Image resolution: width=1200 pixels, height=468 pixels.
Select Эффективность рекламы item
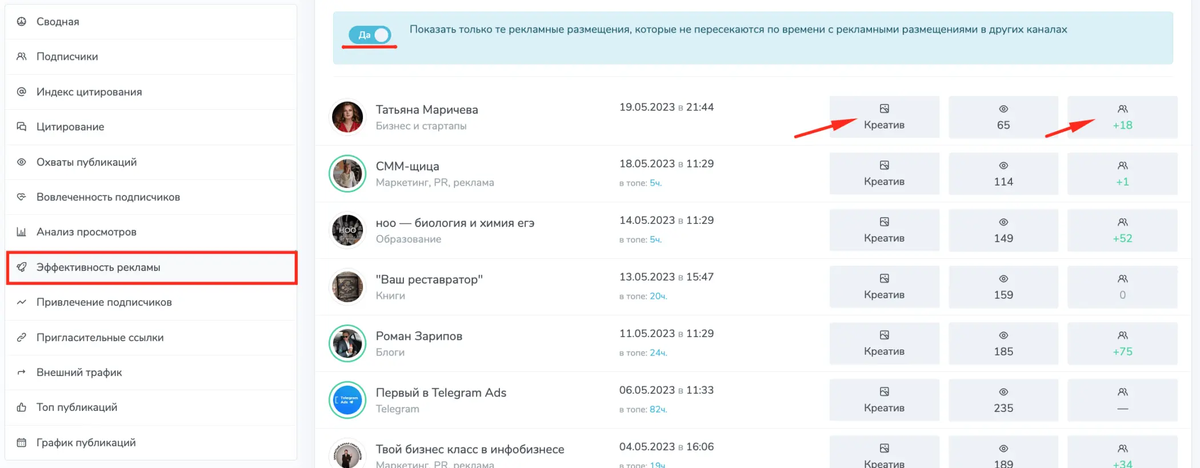pos(151,267)
